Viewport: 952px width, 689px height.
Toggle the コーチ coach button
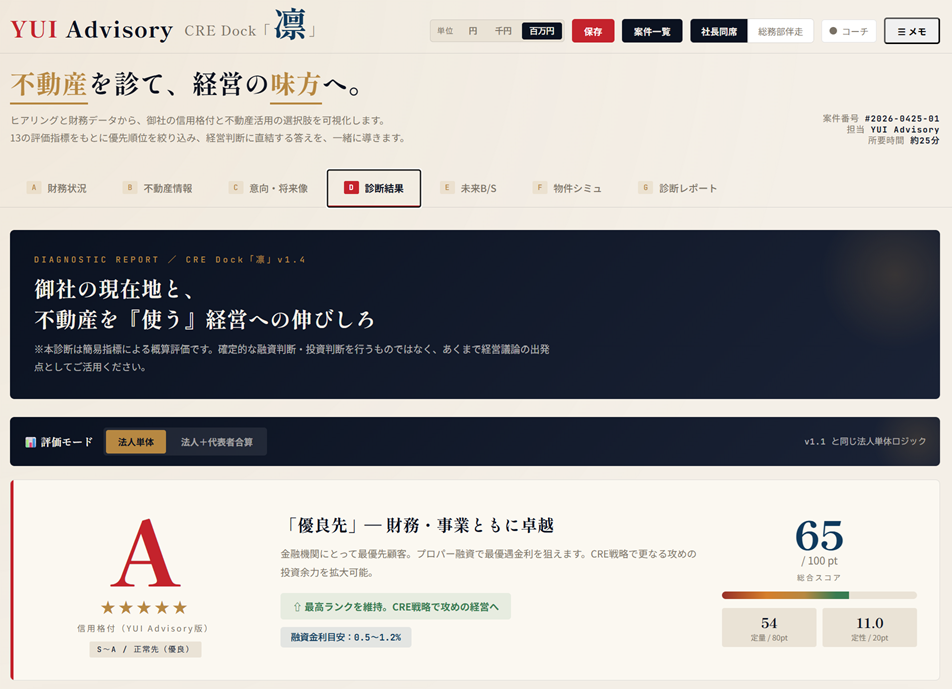point(848,31)
